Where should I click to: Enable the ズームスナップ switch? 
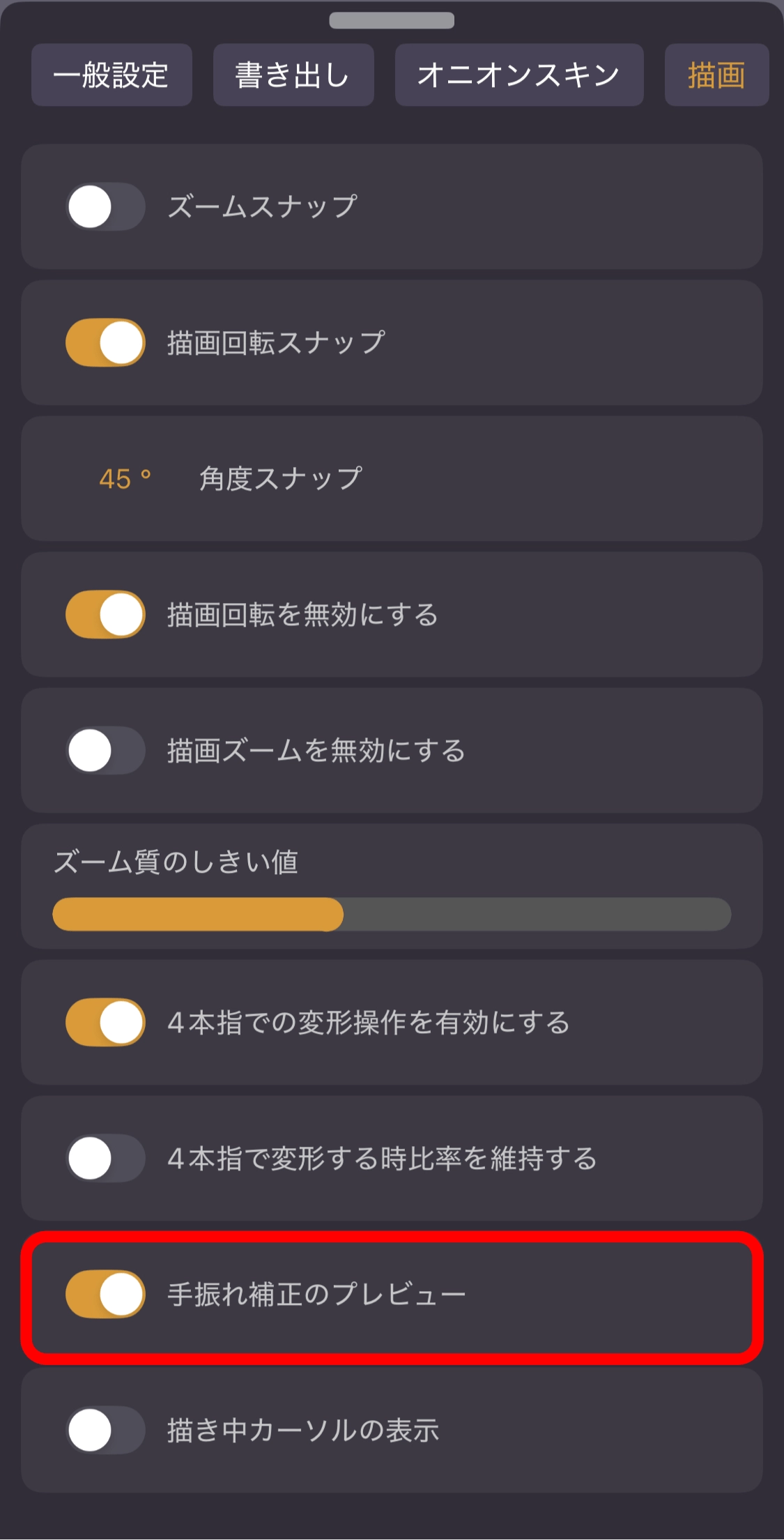pos(105,207)
